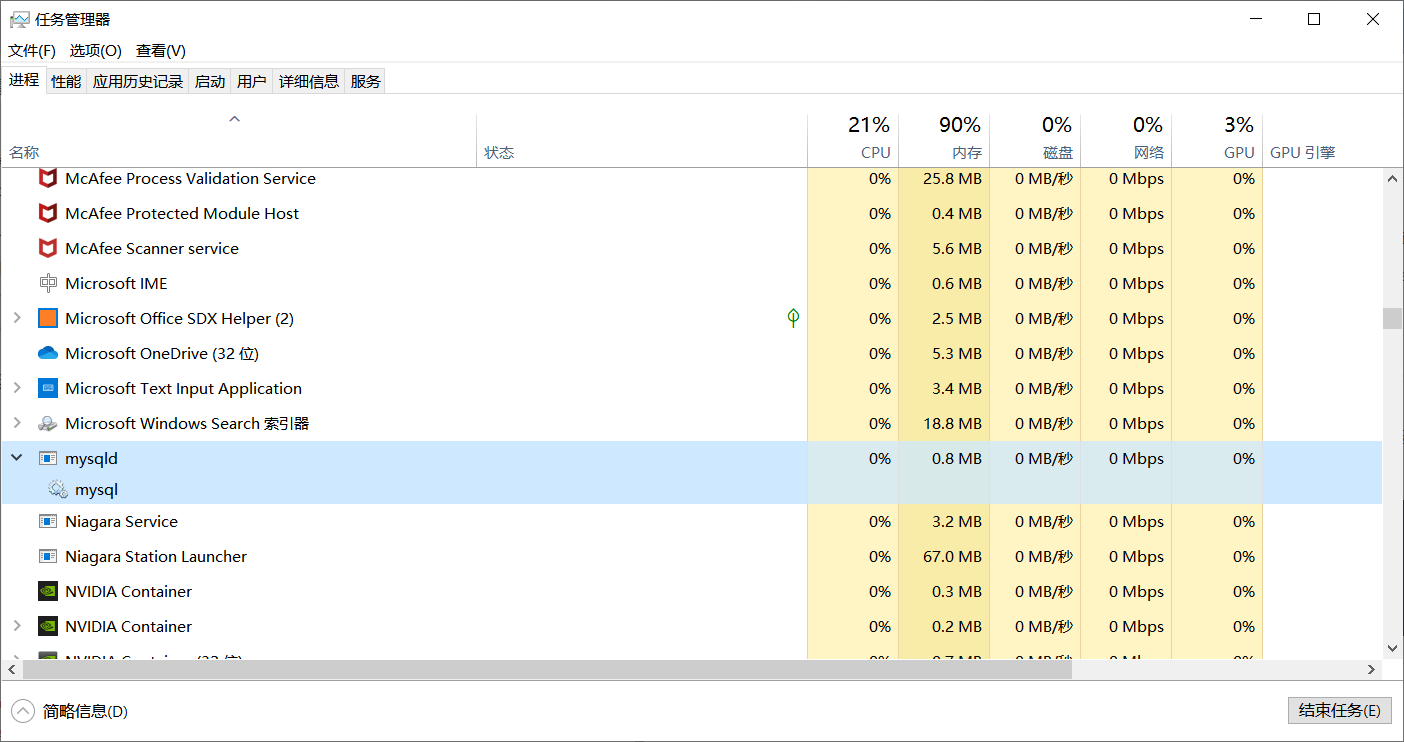The height and width of the screenshot is (742, 1404).
Task: Click the McAfee Scanner service name
Action: (x=152, y=249)
